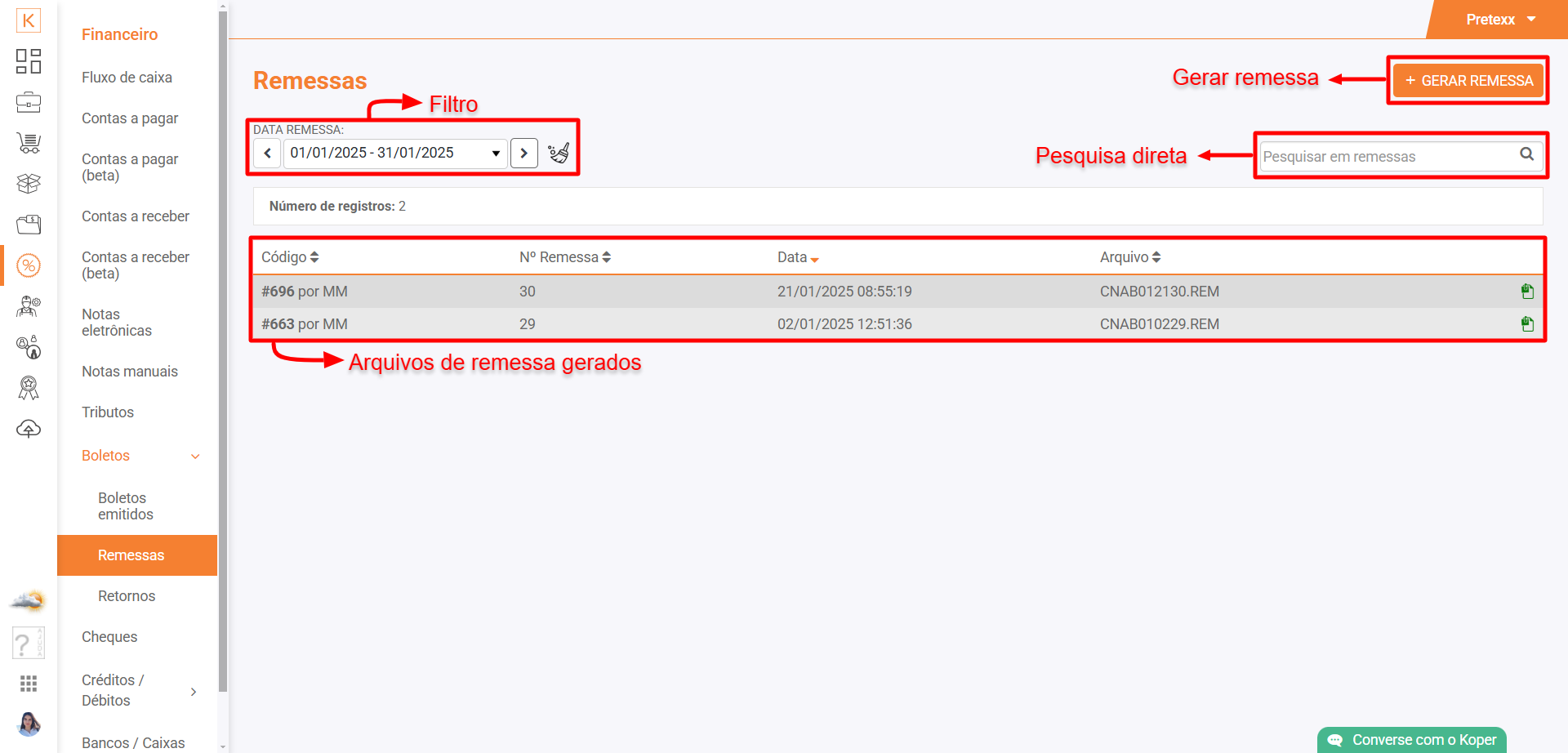Download the CNAB012130.REM file icon
The image size is (1568, 753).
pyautogui.click(x=1526, y=292)
